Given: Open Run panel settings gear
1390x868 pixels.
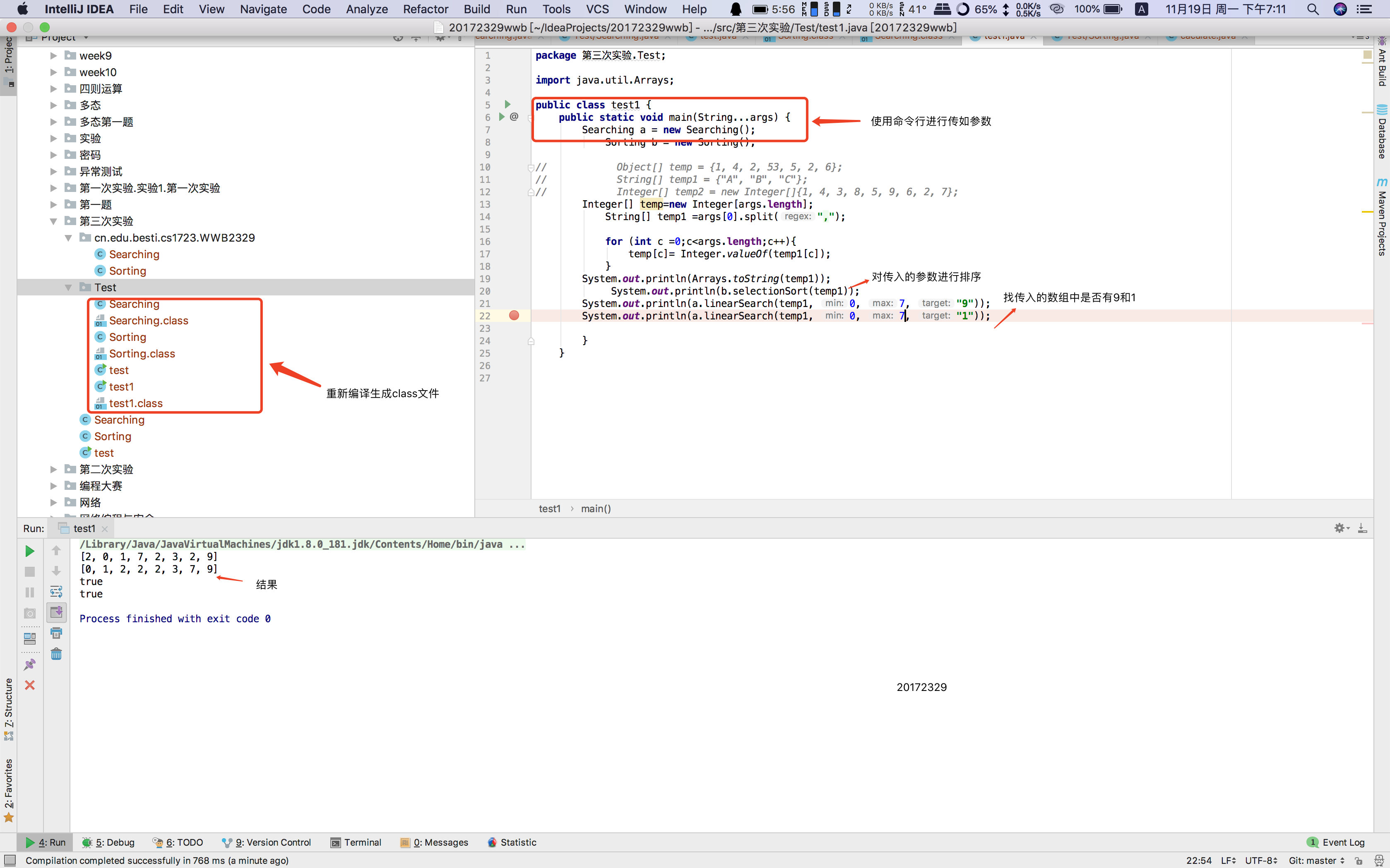Looking at the screenshot, I should pos(1341,528).
